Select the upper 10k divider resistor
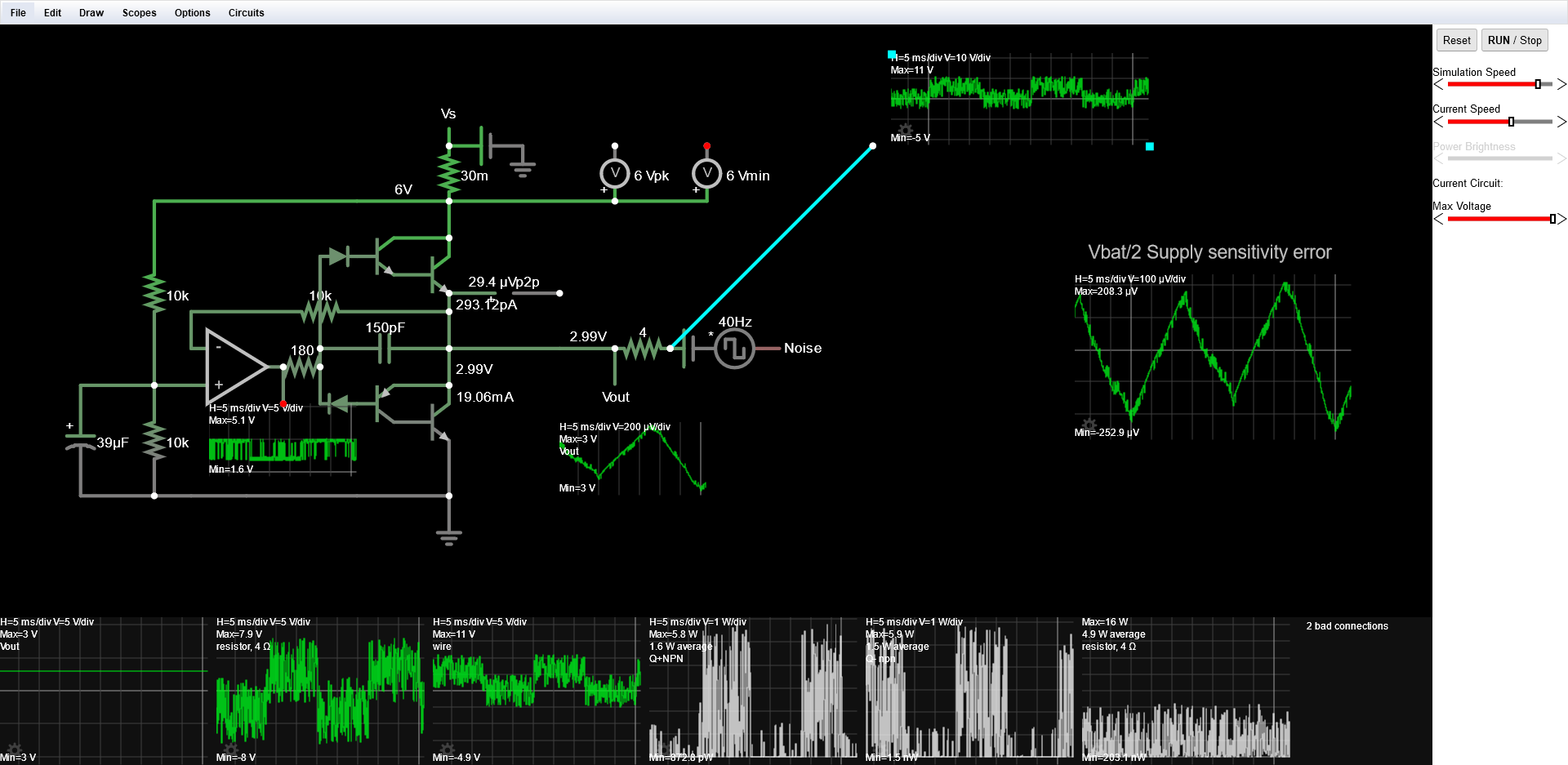1568x765 pixels. [154, 294]
